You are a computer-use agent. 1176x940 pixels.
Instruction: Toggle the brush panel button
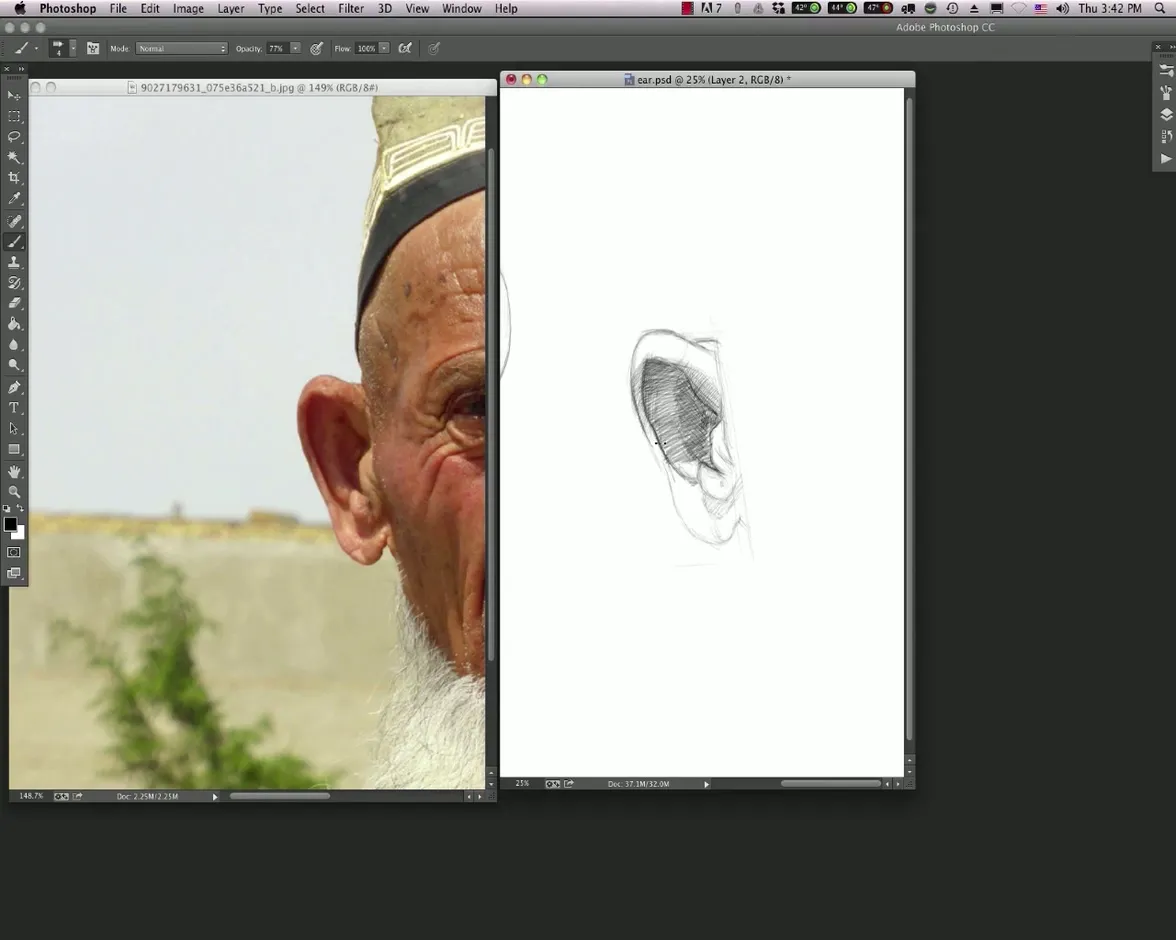[x=93, y=48]
